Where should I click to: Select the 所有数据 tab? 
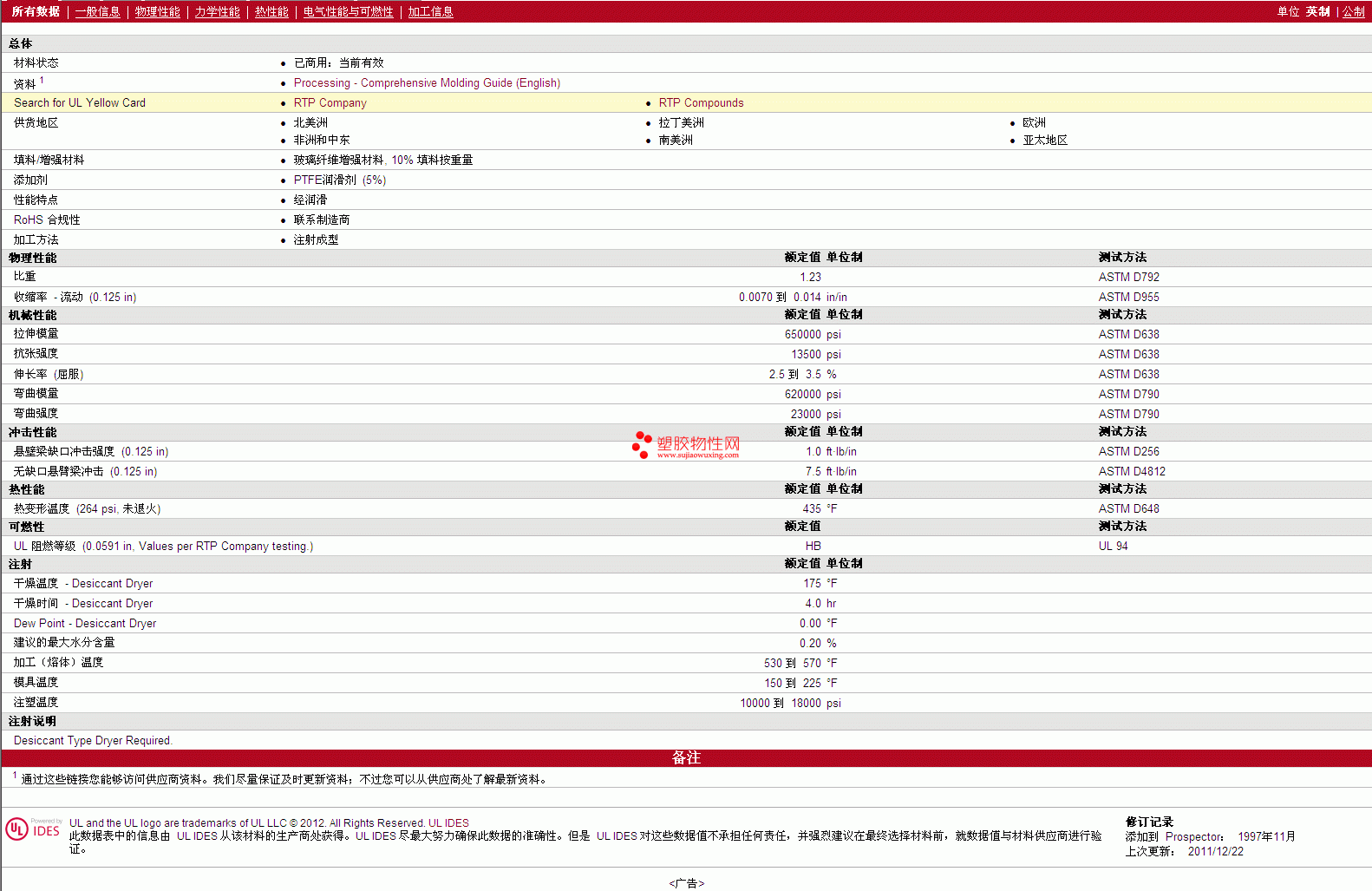point(36,12)
